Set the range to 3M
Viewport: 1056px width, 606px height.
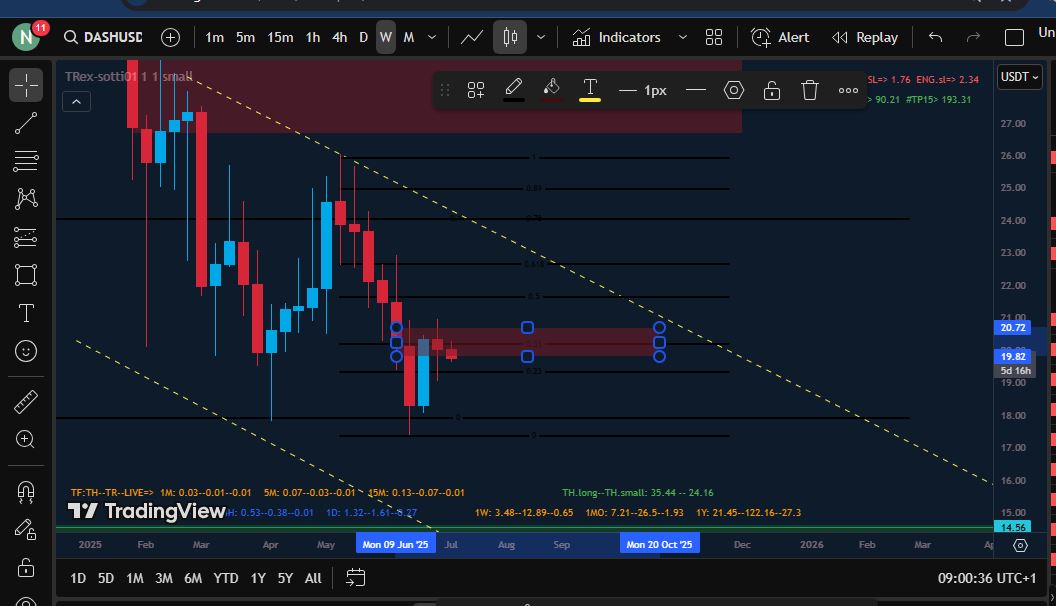click(x=164, y=578)
